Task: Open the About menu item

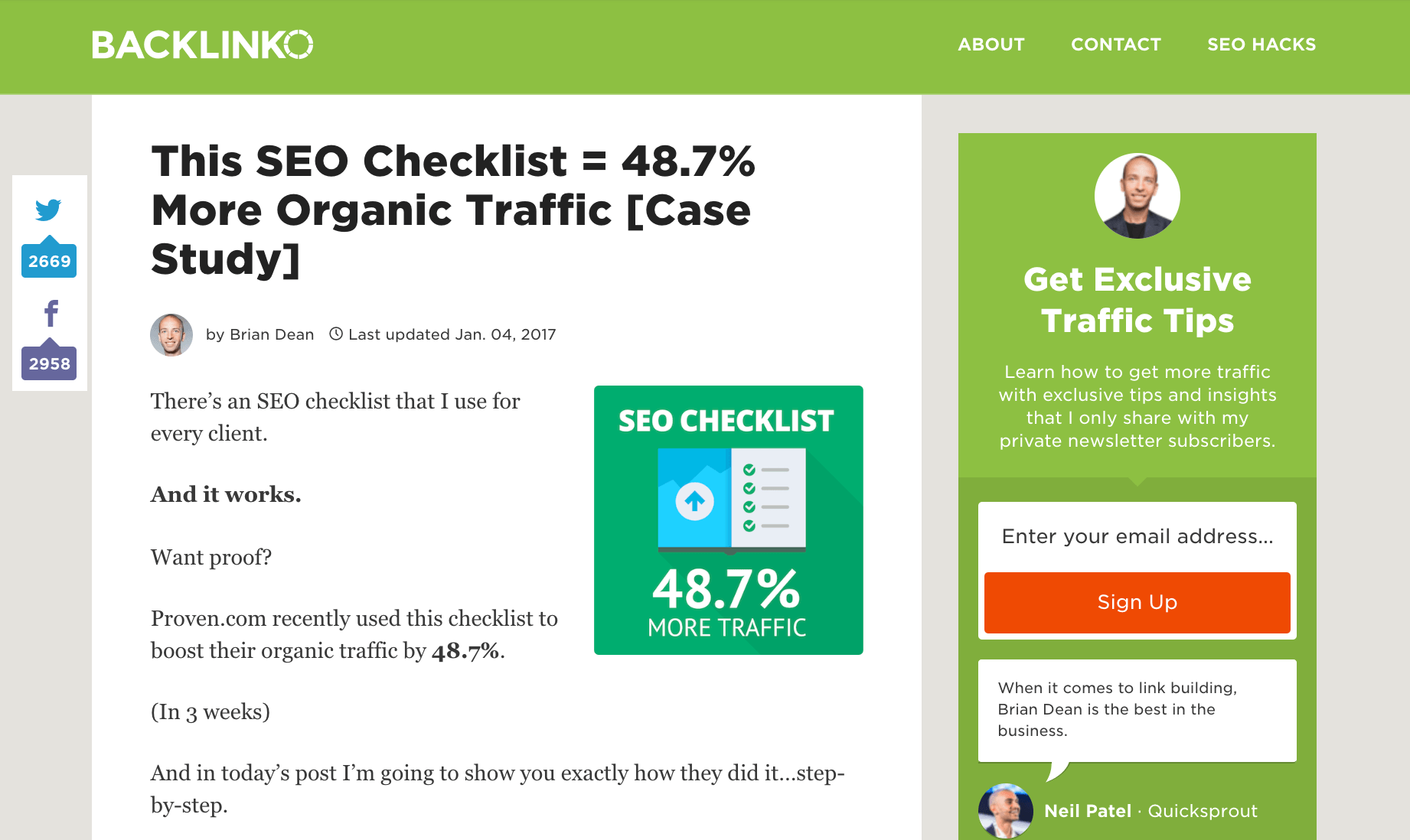Action: tap(991, 44)
